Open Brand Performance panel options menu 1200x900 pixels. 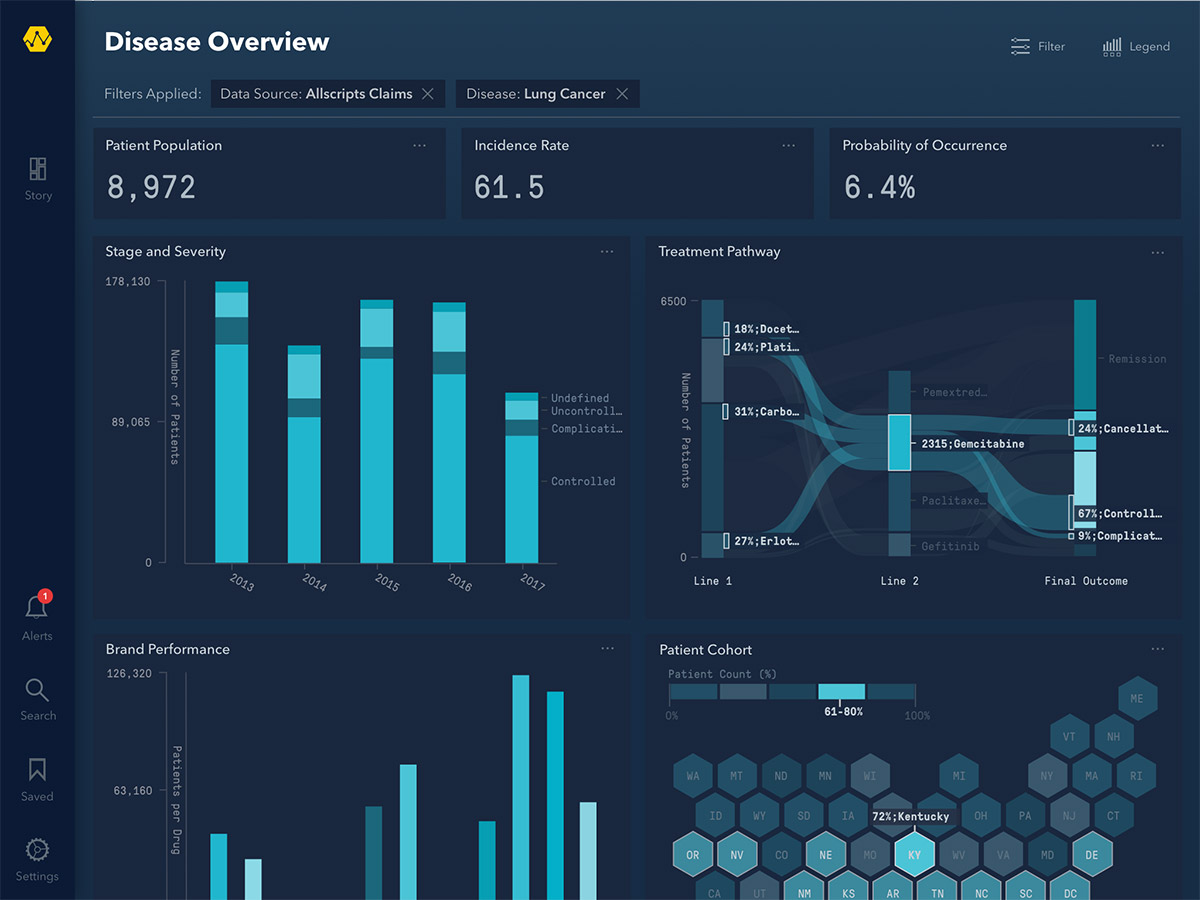(x=607, y=649)
